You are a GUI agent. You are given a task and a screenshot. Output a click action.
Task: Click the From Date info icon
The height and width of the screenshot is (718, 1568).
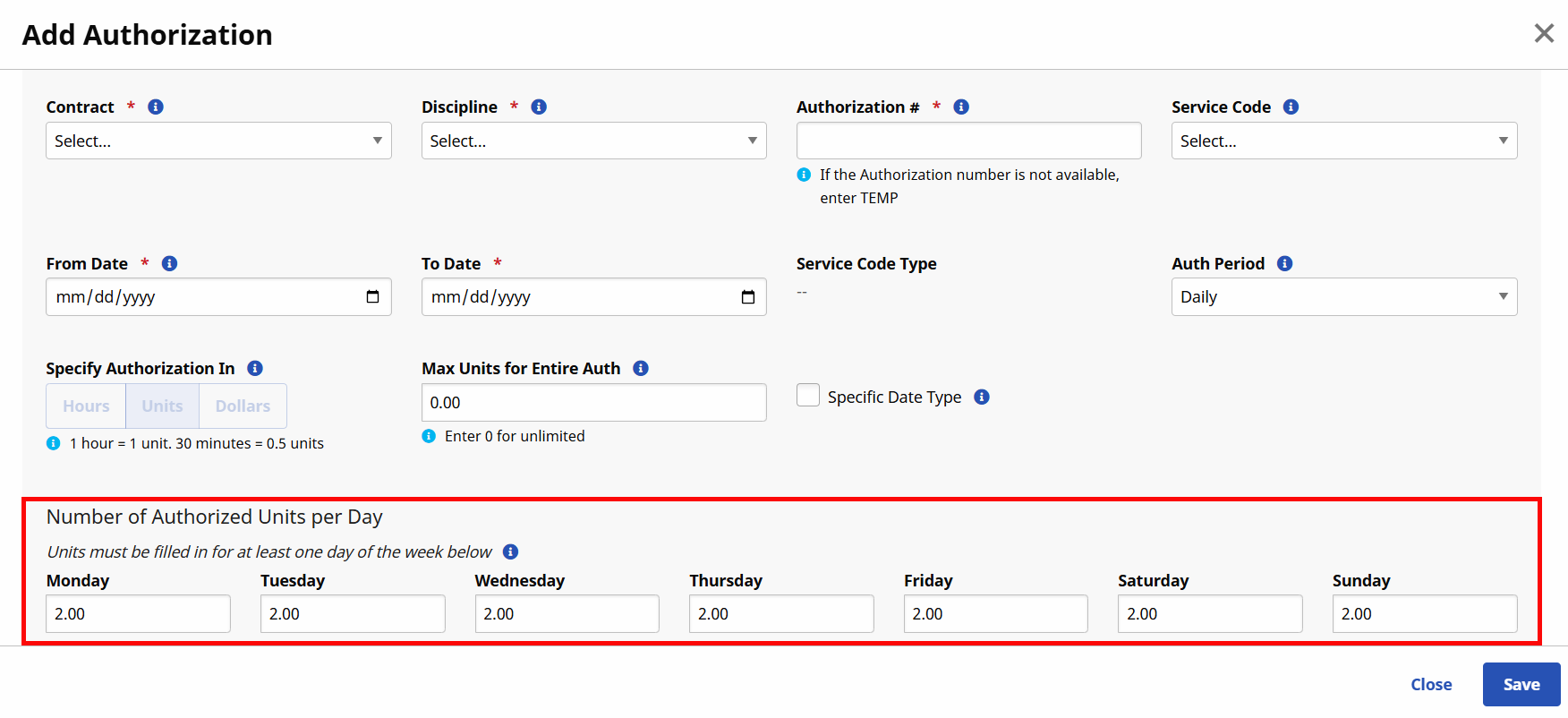(x=169, y=264)
